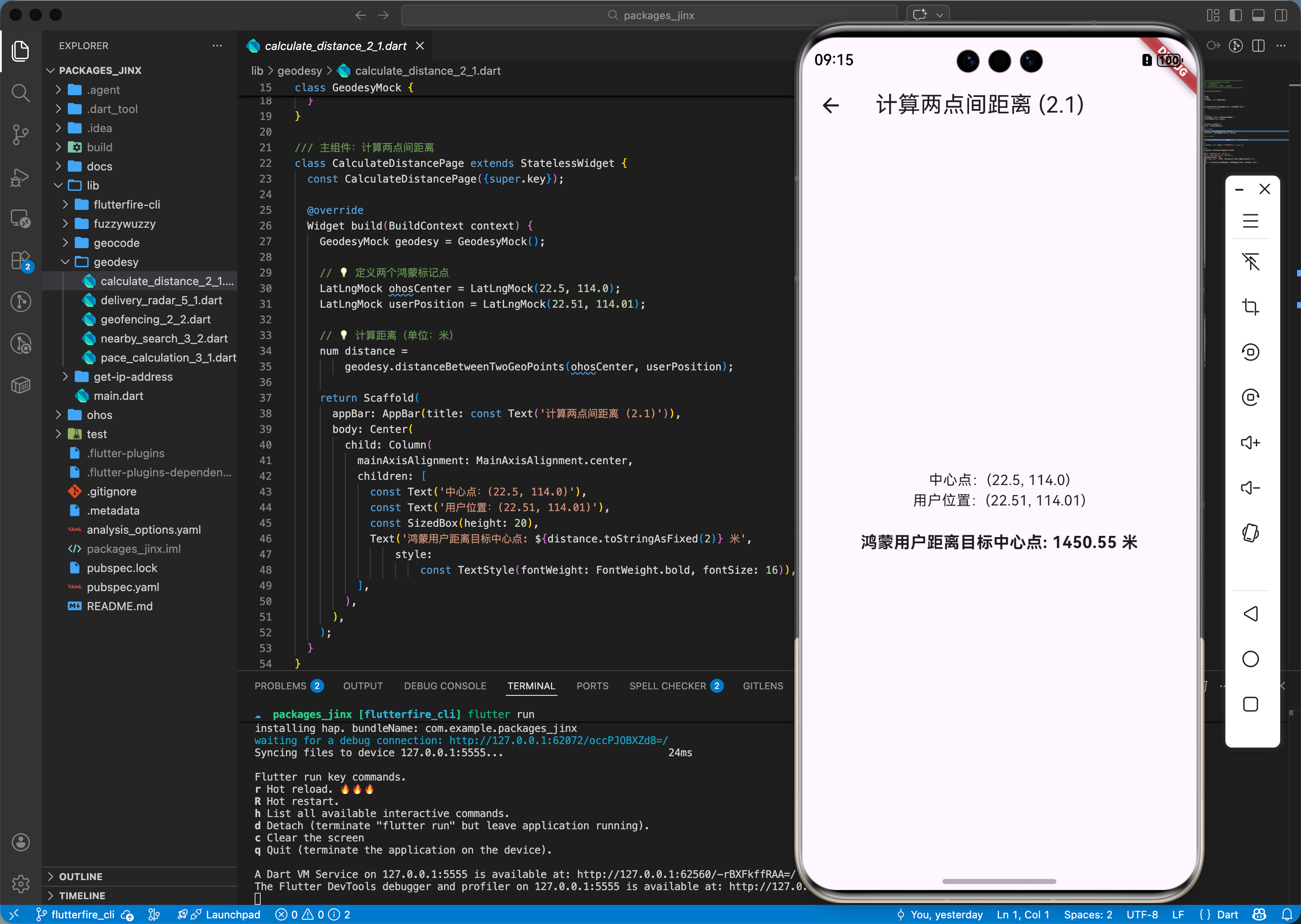Expand the OUTLINE section
The width and height of the screenshot is (1301, 924).
point(80,876)
